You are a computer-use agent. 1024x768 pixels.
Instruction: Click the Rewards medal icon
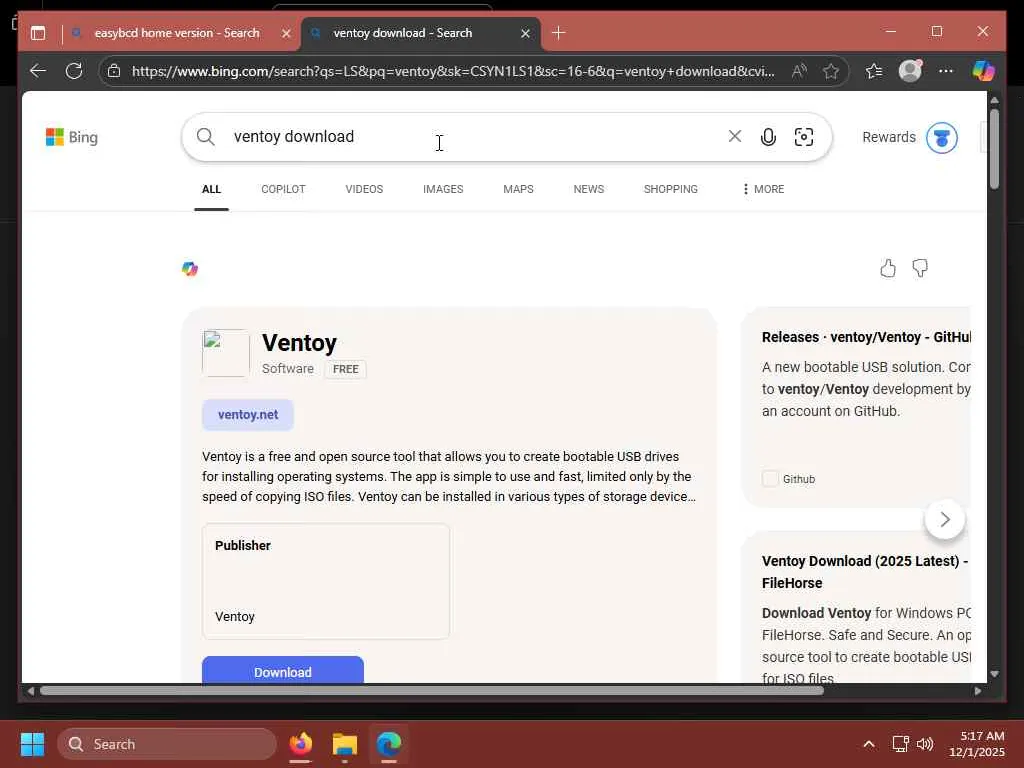[942, 138]
